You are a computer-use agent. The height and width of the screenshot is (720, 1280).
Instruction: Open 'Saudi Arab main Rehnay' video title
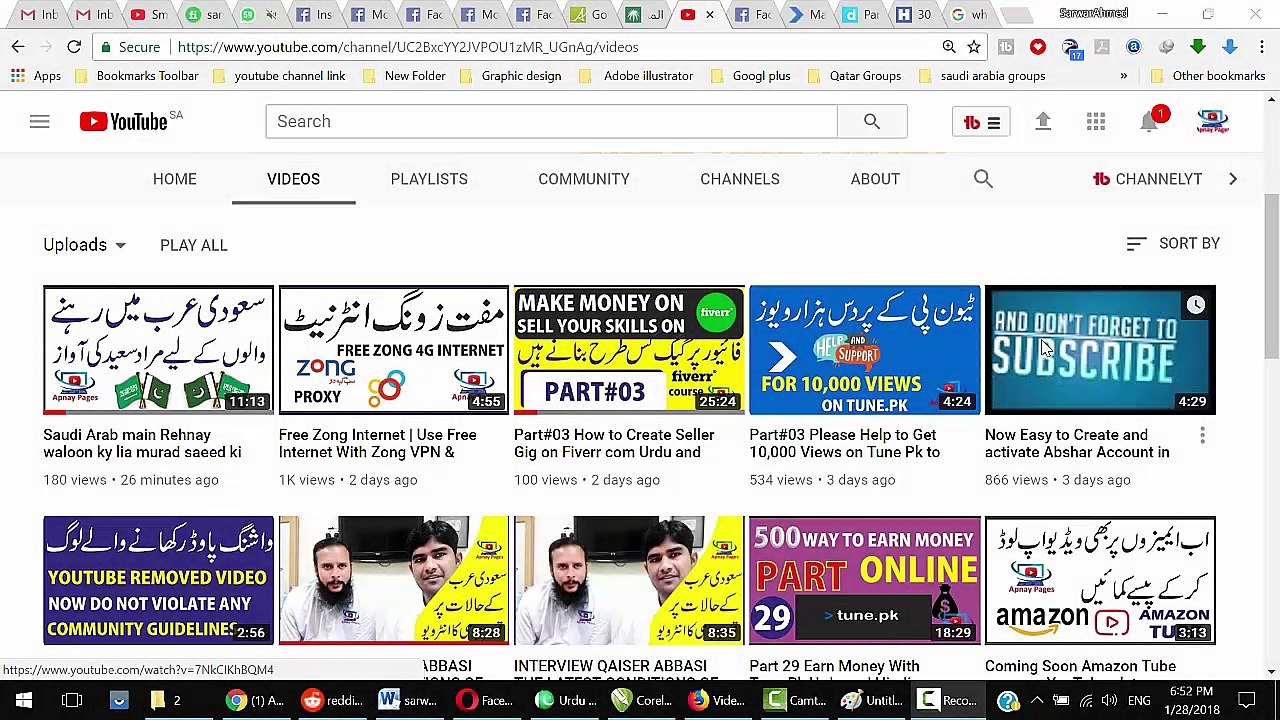coord(142,444)
